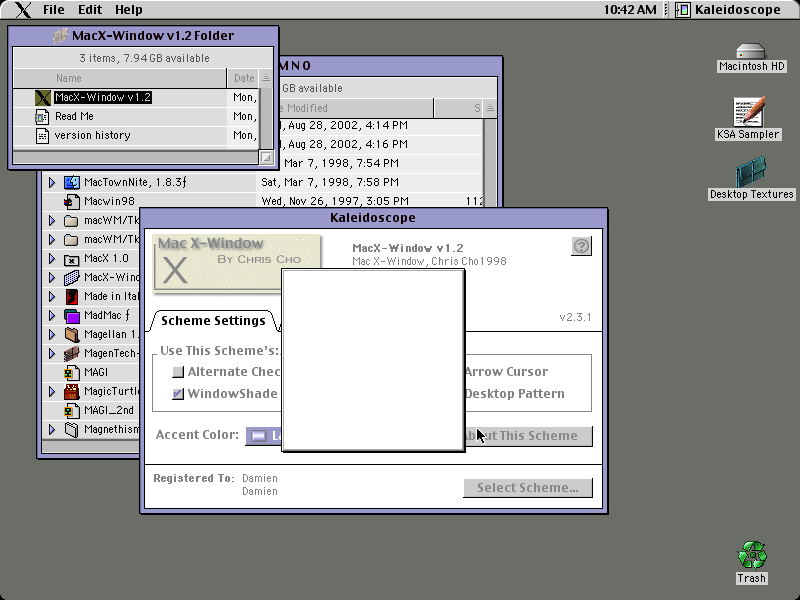The height and width of the screenshot is (600, 800).
Task: Click the MAGI scheme file icon
Action: click(x=71, y=373)
